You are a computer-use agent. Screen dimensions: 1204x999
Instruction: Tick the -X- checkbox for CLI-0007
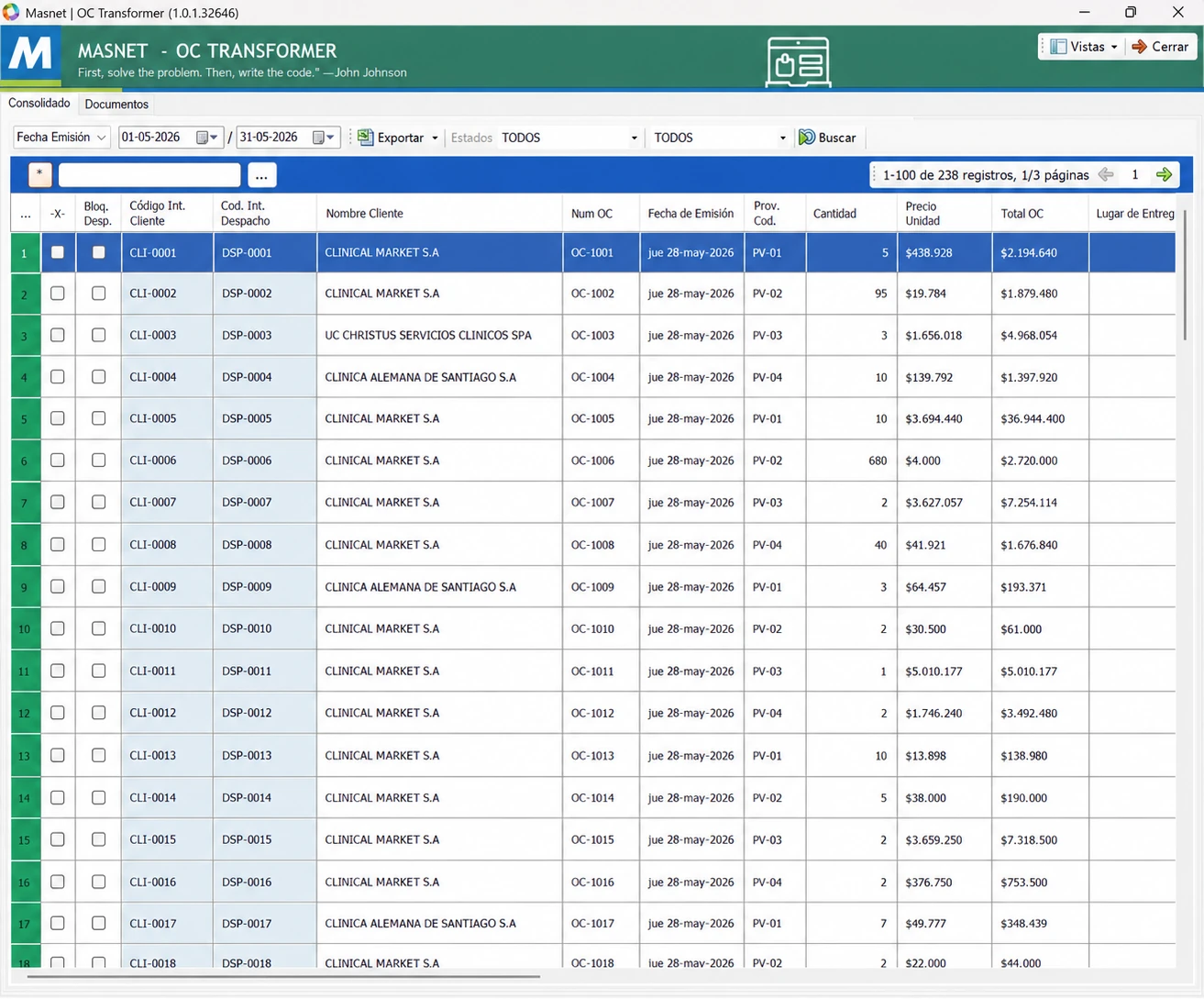pyautogui.click(x=58, y=503)
